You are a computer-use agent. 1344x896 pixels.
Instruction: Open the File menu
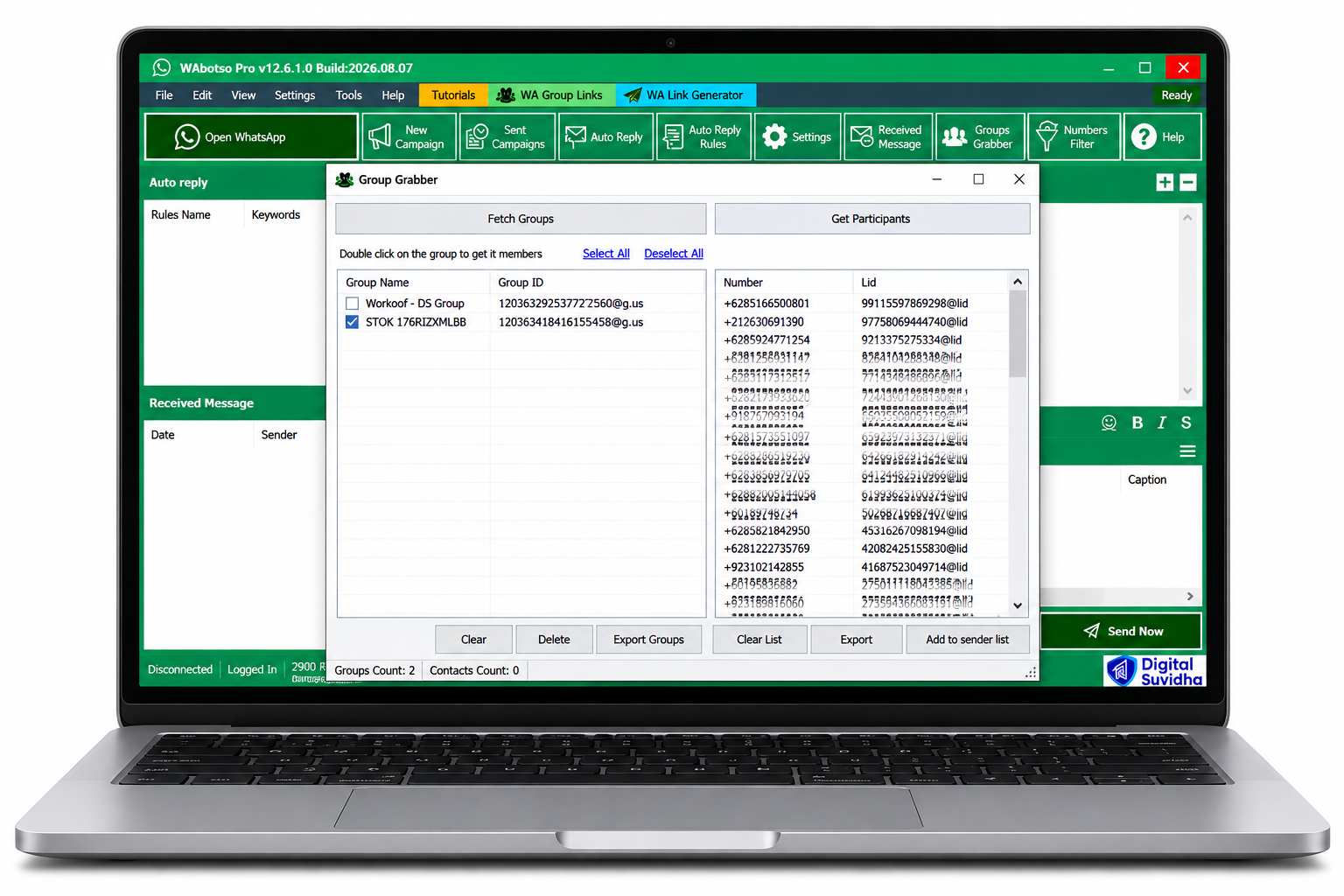164,94
